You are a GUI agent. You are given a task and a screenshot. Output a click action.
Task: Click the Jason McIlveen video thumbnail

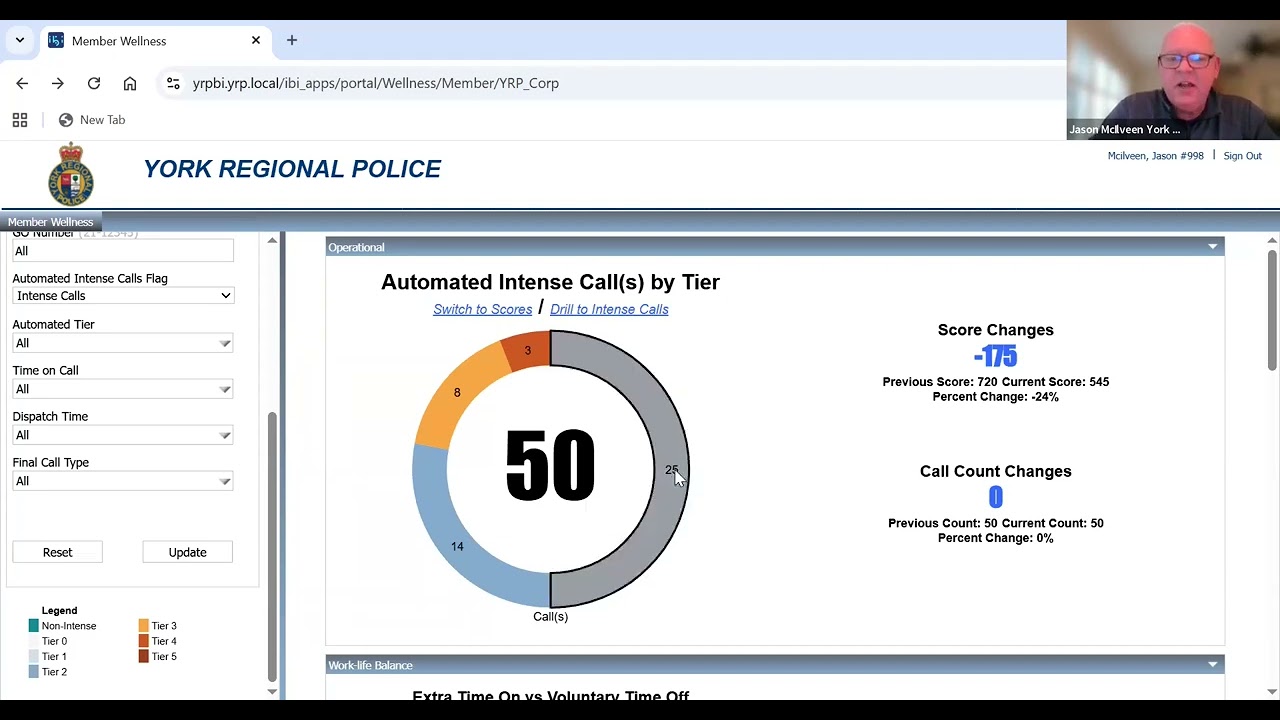(1173, 79)
